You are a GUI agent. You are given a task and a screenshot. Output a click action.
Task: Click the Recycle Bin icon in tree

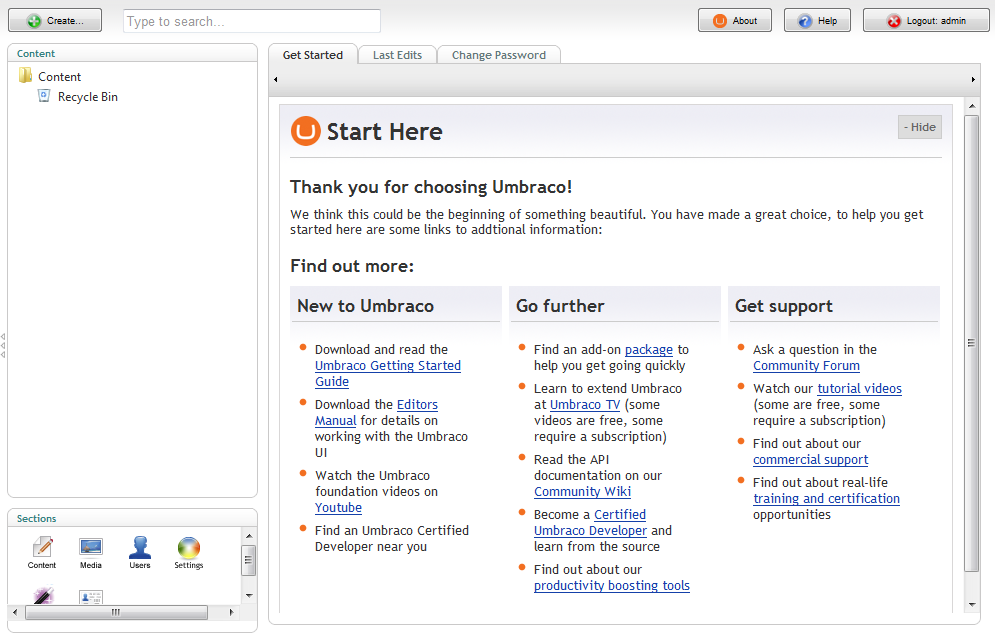44,96
